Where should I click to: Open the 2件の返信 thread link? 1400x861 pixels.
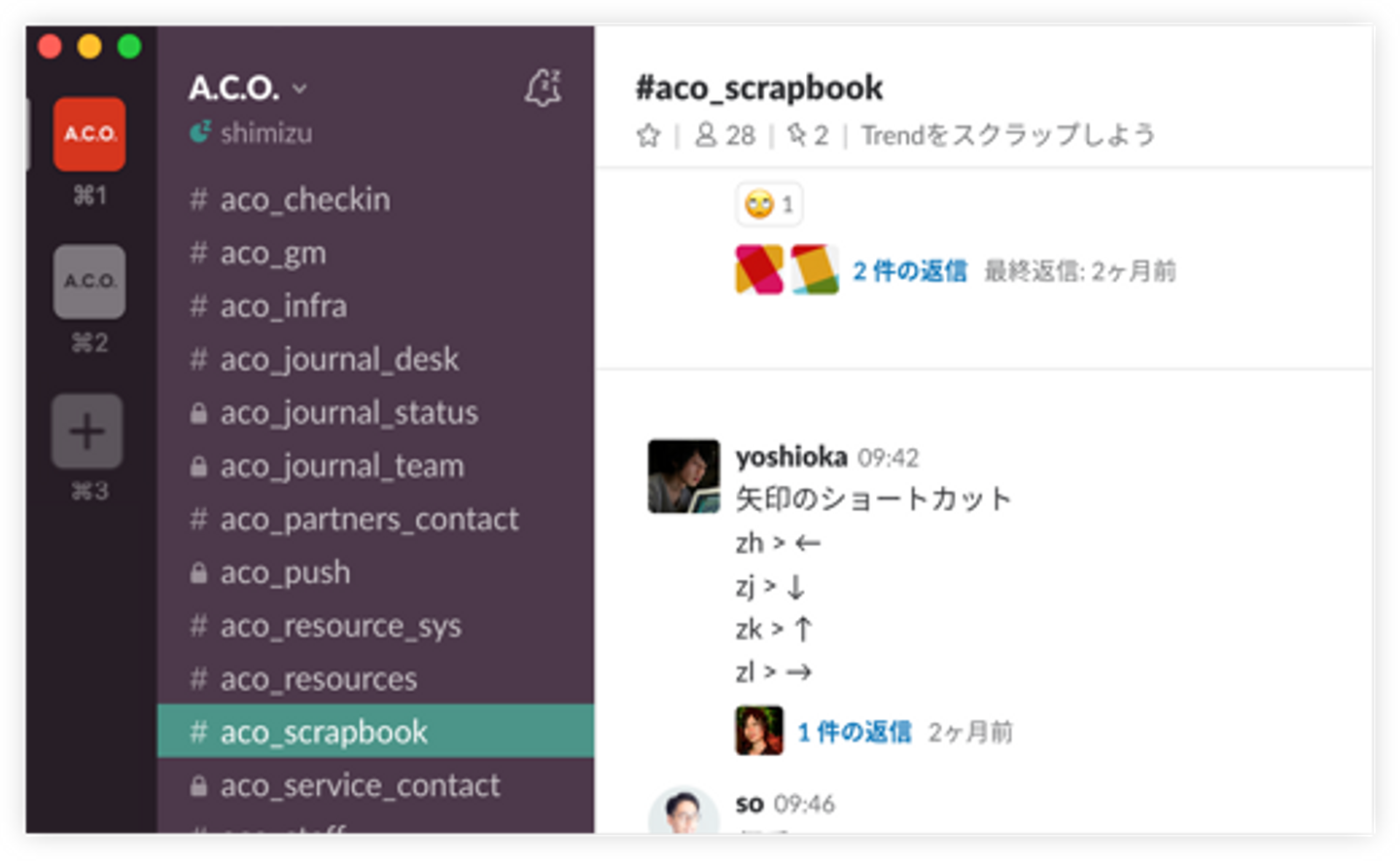click(x=910, y=271)
